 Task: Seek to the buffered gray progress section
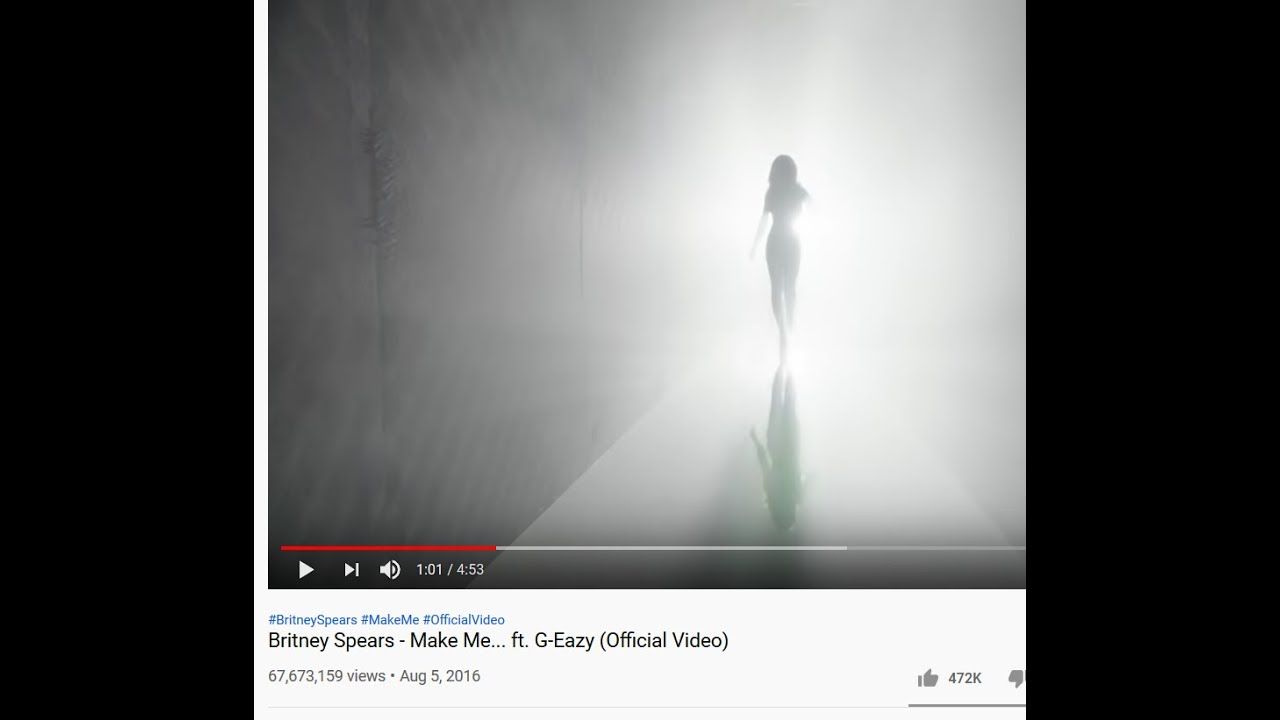point(671,548)
